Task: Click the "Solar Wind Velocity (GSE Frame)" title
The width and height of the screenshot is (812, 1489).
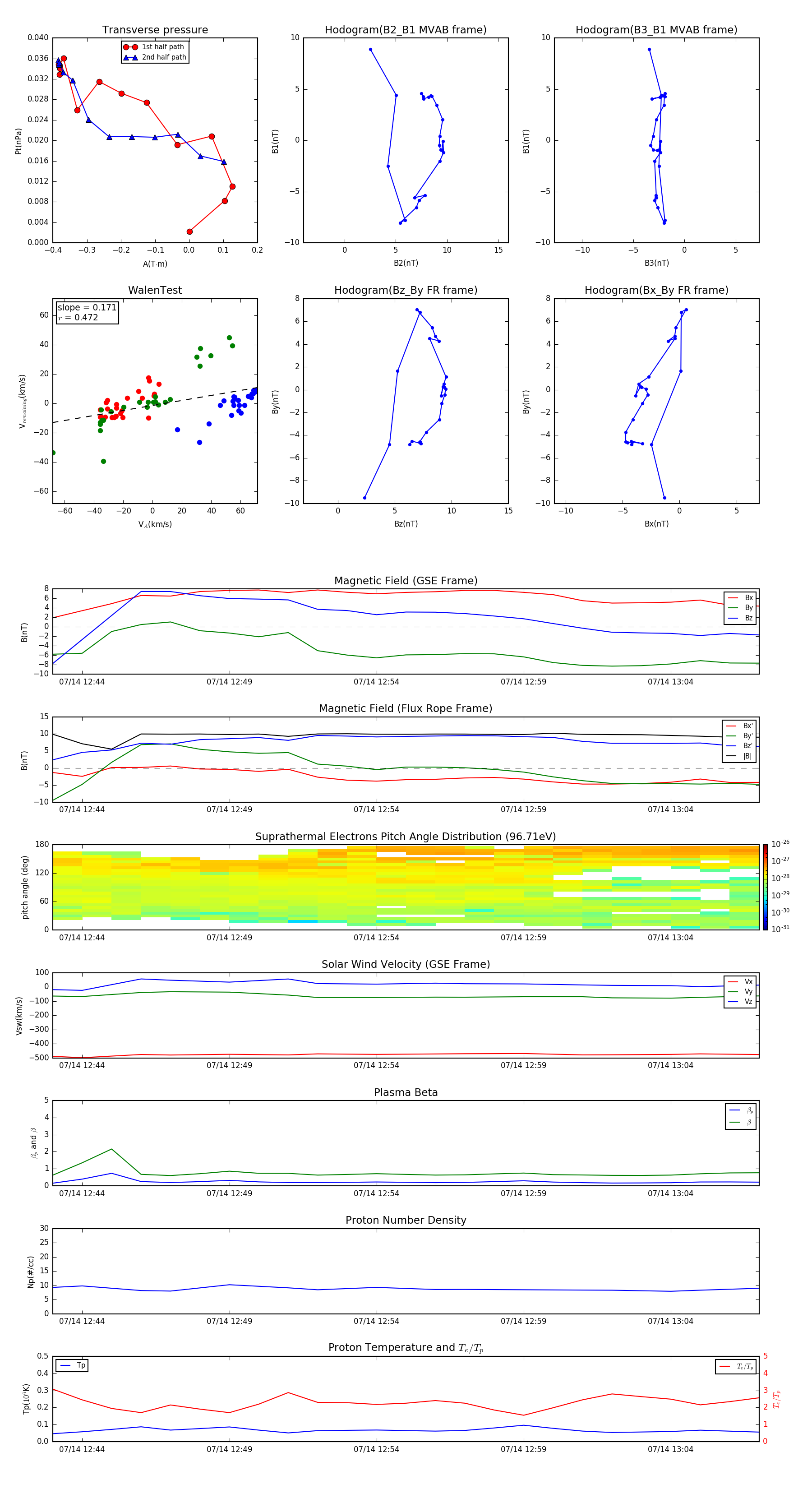Action: 406,965
